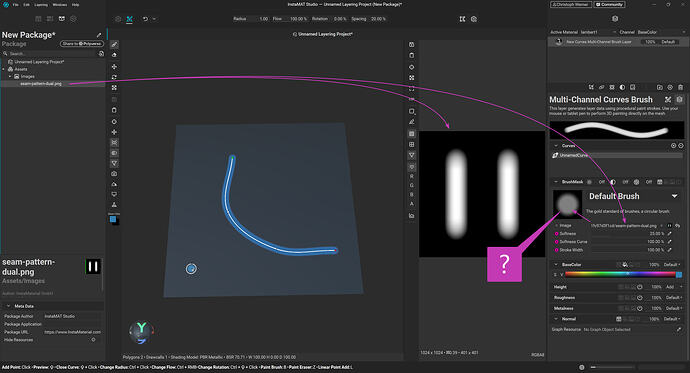690x373 pixels.
Task: Open the Windows menu
Action: point(60,4)
